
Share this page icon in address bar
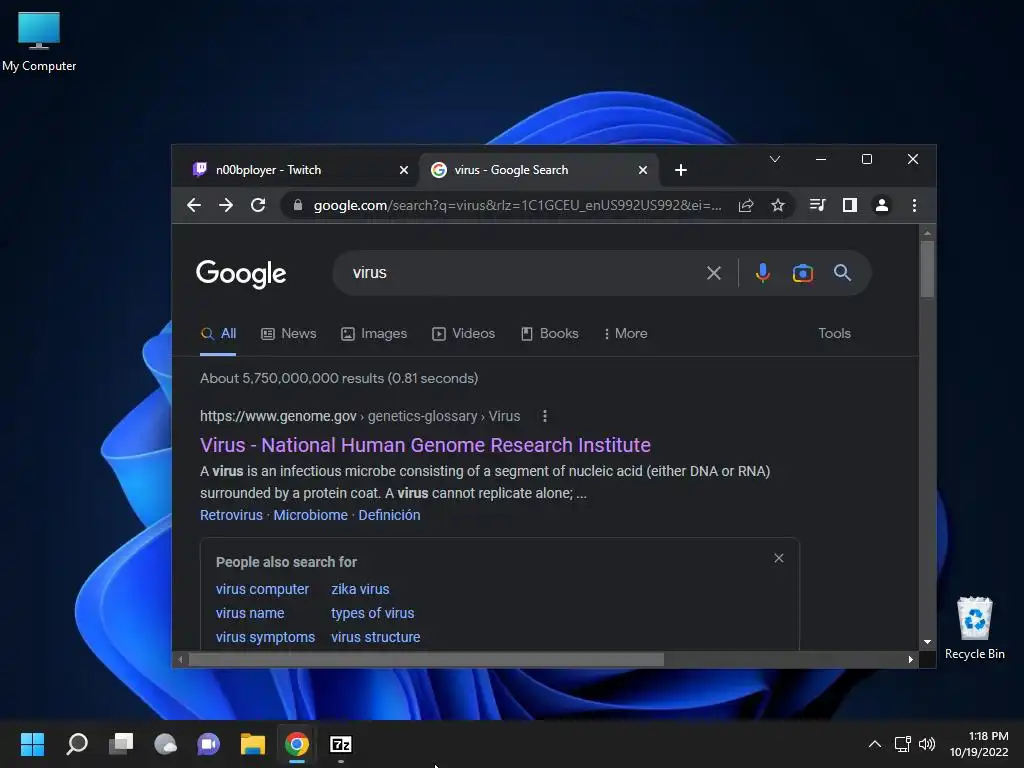tap(746, 205)
